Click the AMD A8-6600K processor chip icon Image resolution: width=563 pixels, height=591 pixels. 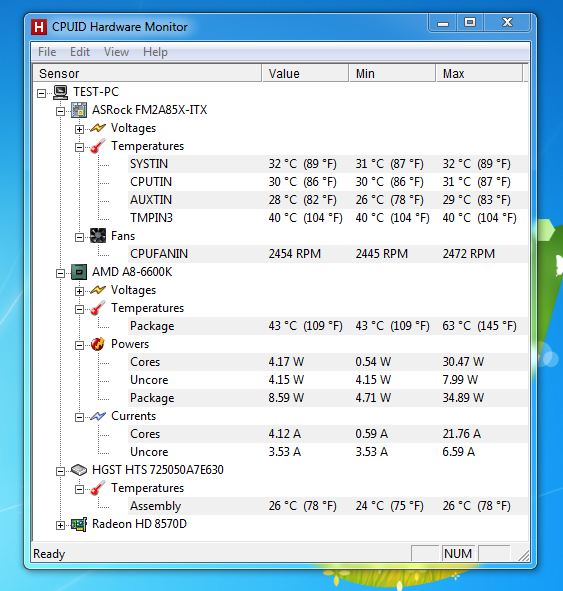[79, 272]
